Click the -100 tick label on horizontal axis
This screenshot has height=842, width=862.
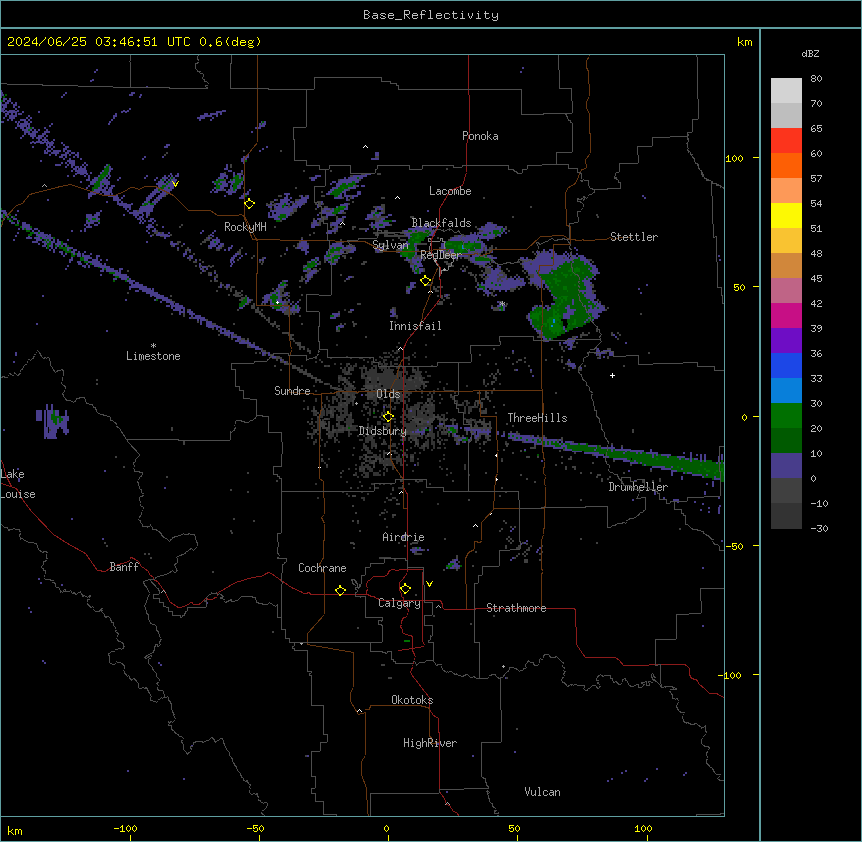[125, 828]
